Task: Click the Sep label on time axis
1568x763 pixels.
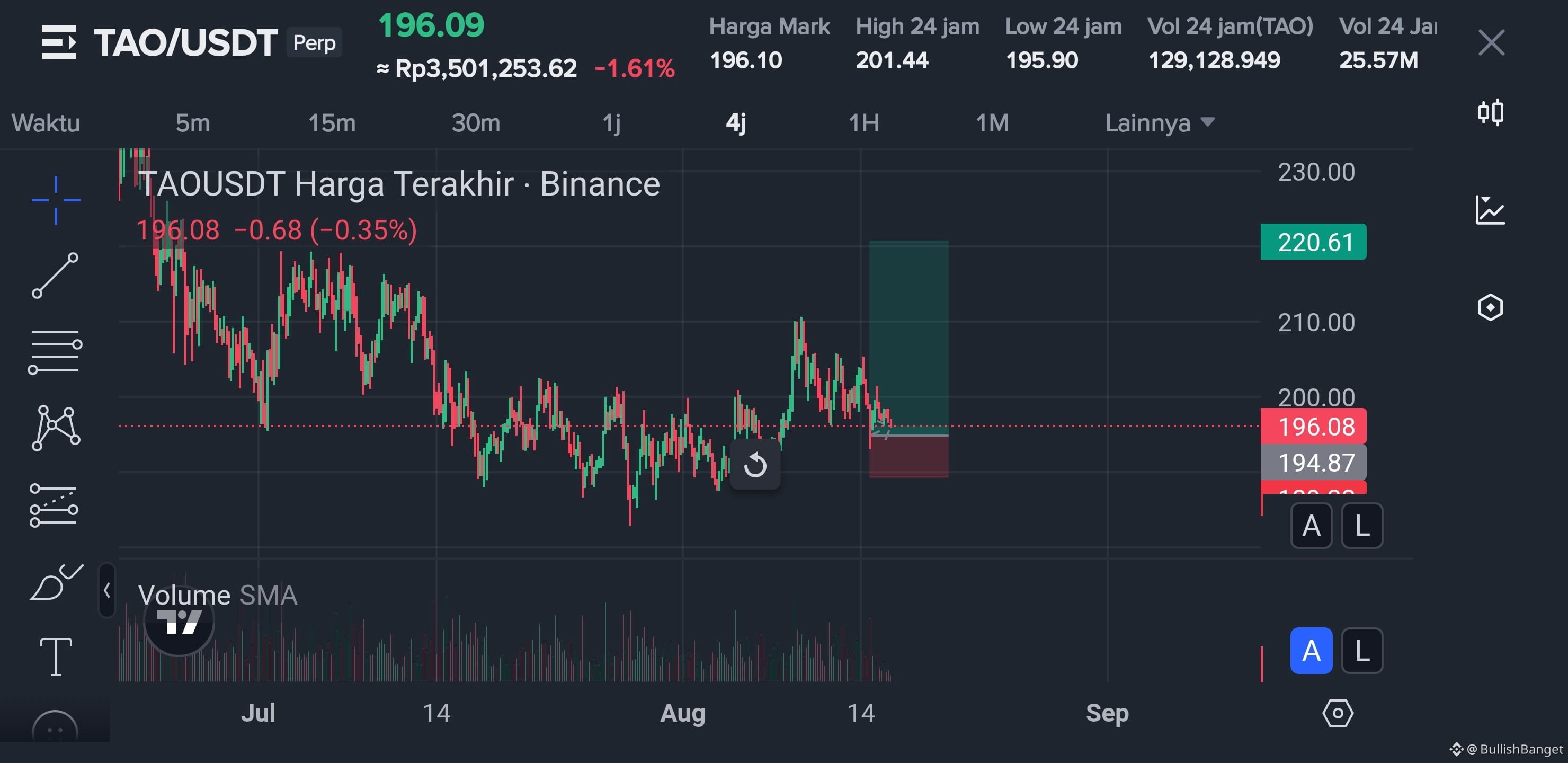Action: 1107,713
